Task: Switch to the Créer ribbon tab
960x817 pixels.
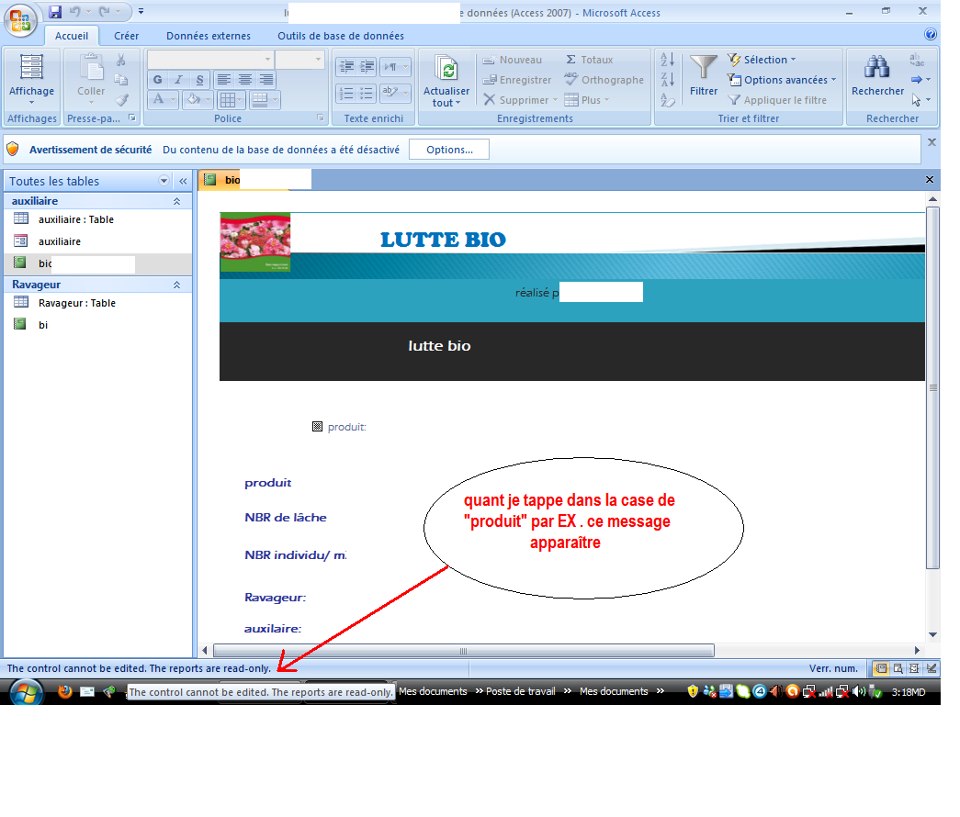Action: point(126,36)
